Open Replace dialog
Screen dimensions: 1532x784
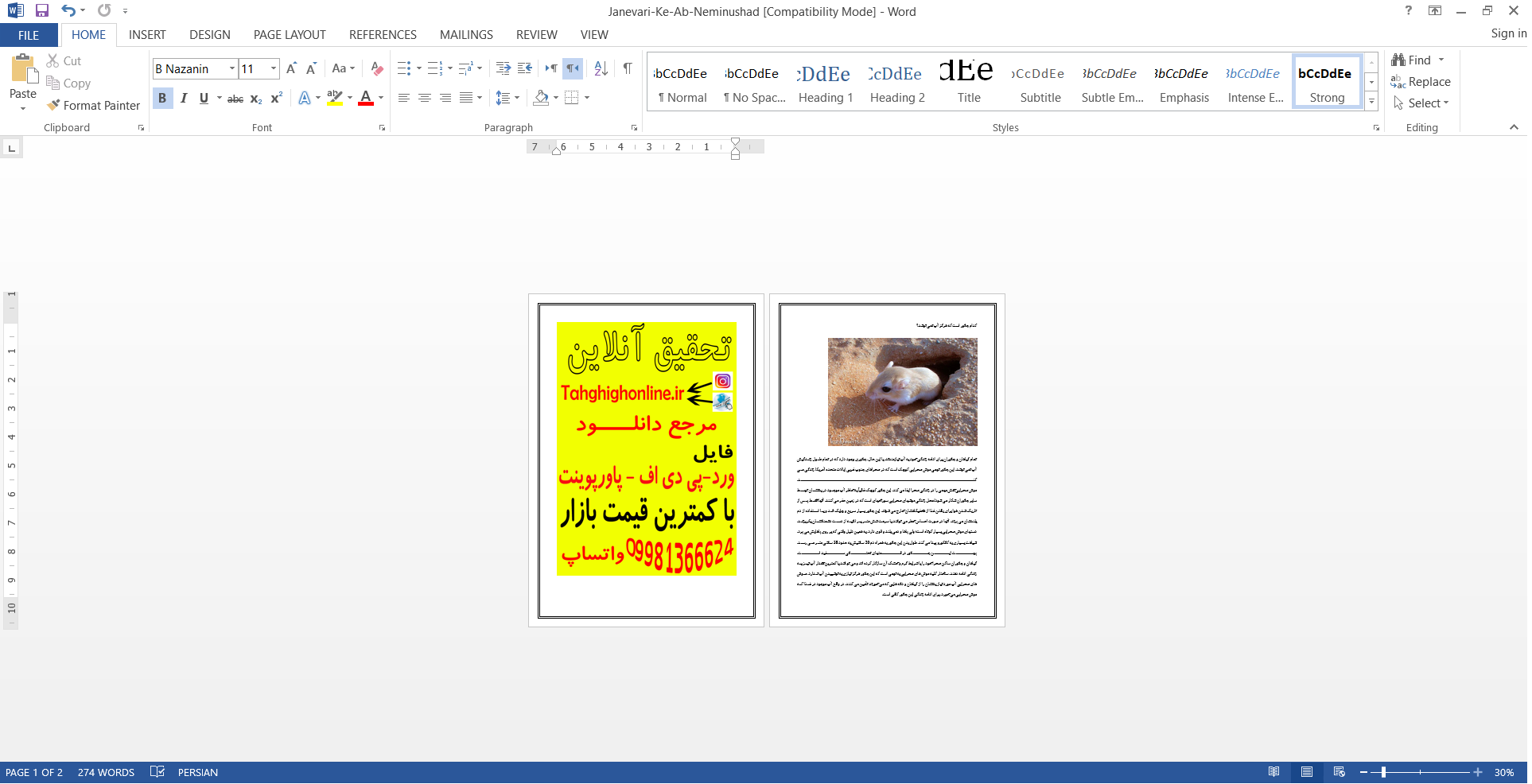click(x=1421, y=82)
